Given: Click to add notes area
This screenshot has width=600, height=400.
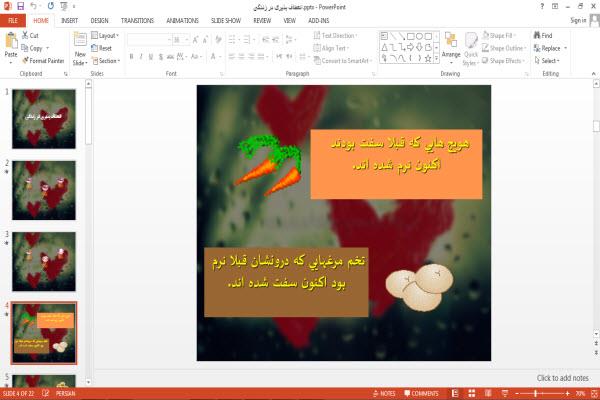Looking at the screenshot, I should click(562, 378).
